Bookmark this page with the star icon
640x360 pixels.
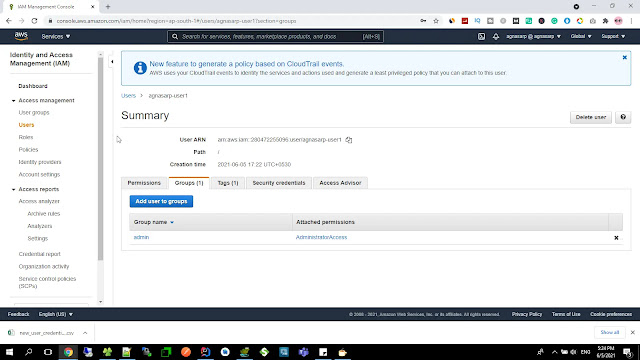[x=436, y=21]
